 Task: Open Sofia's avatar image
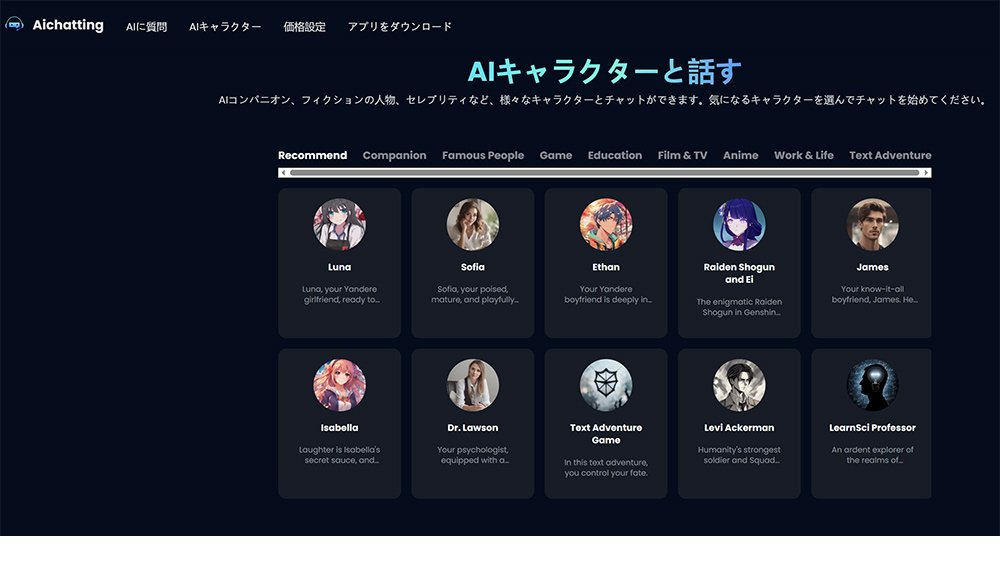tap(473, 224)
